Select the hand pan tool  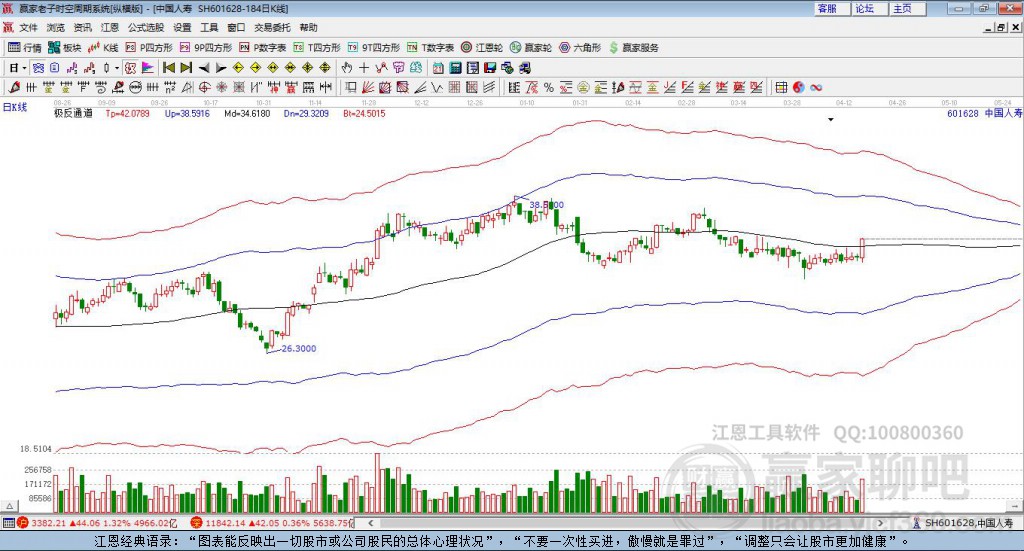pos(347,68)
